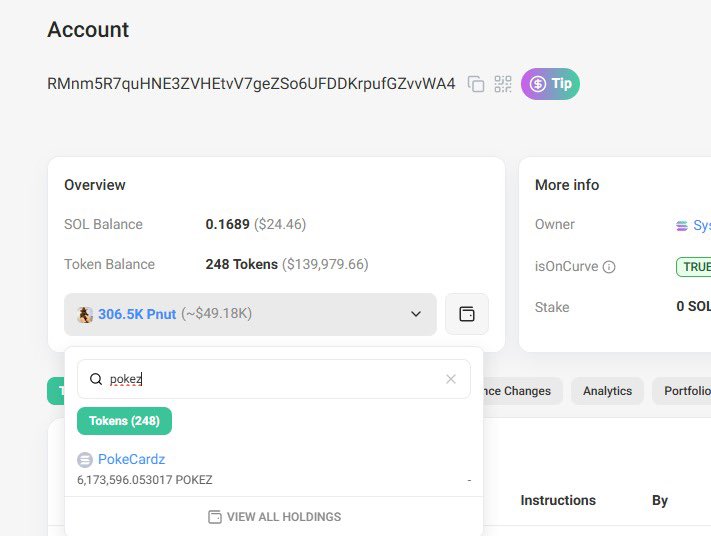The width and height of the screenshot is (711, 536).
Task: Copy the account address
Action: (476, 84)
